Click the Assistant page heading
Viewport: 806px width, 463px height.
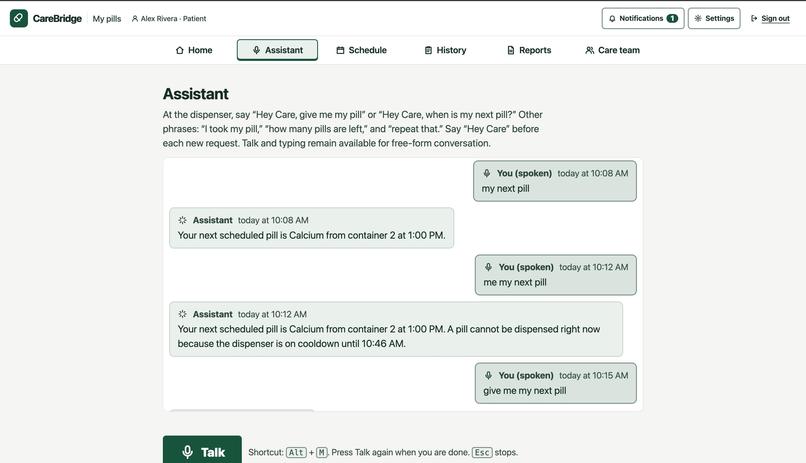[195, 94]
